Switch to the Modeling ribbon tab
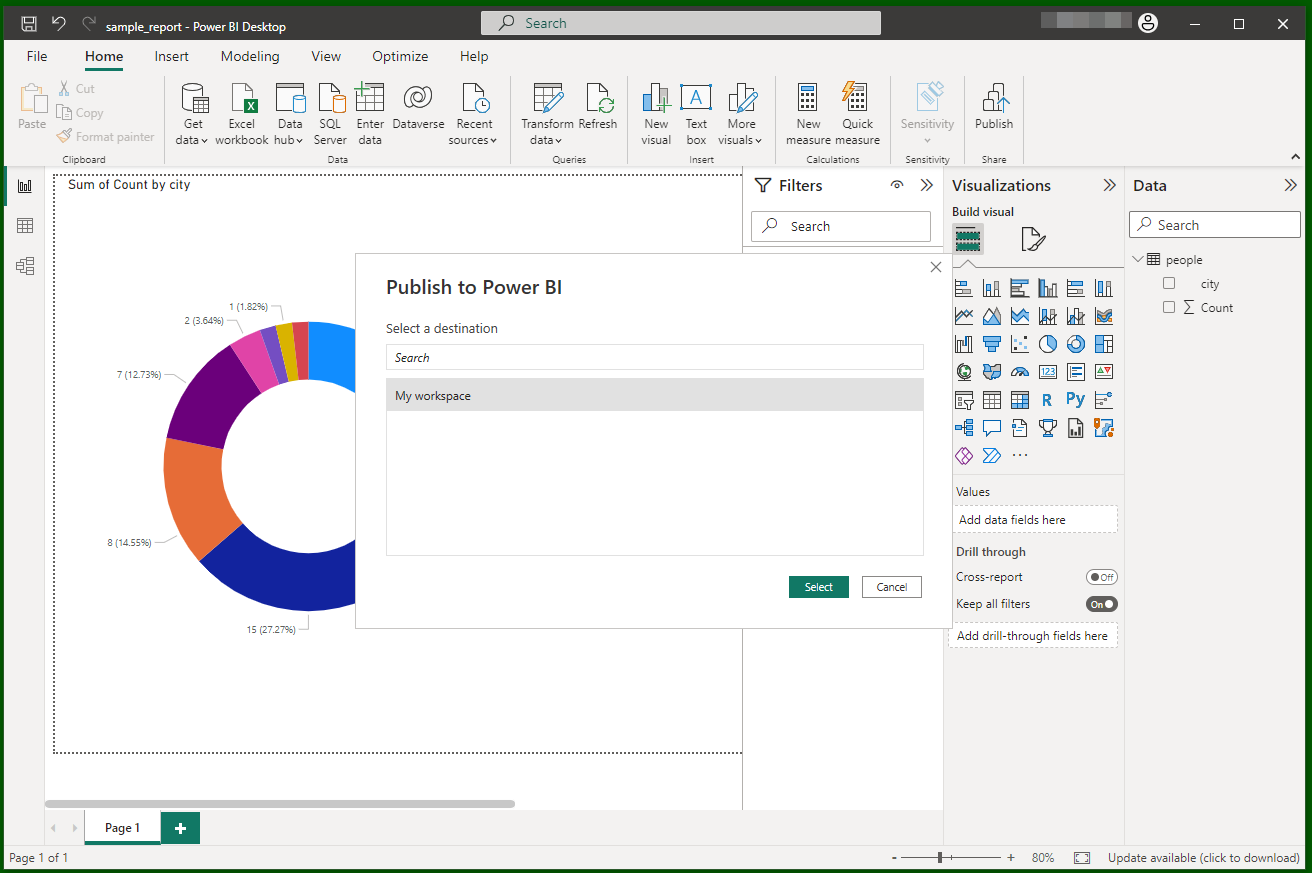1312x873 pixels. (x=250, y=56)
